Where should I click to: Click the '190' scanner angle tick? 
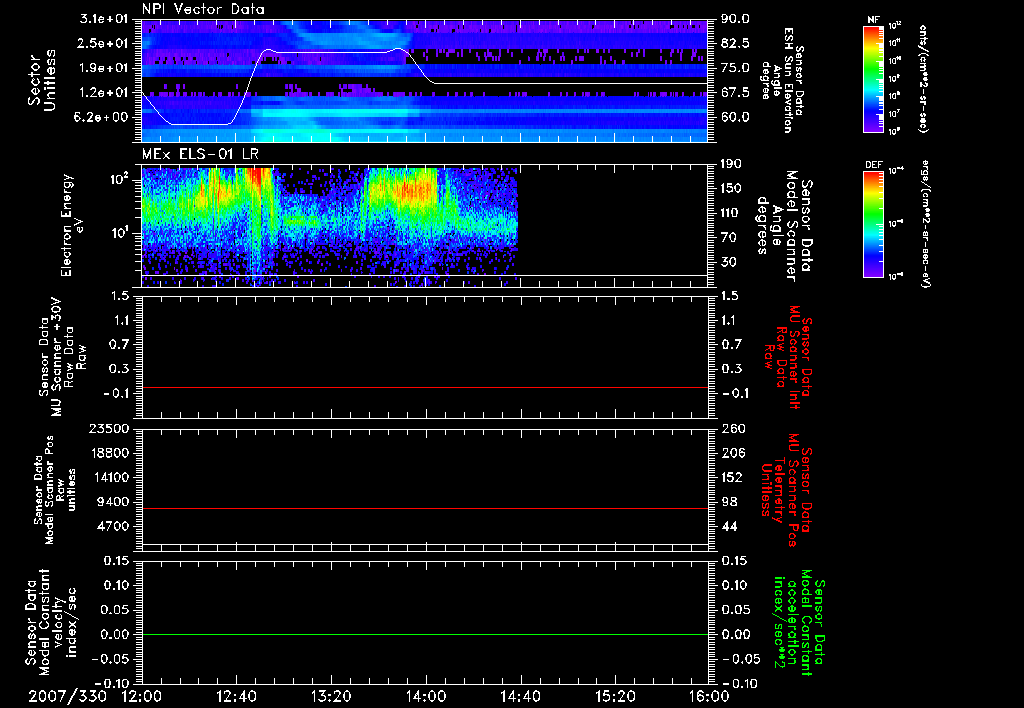[x=731, y=164]
